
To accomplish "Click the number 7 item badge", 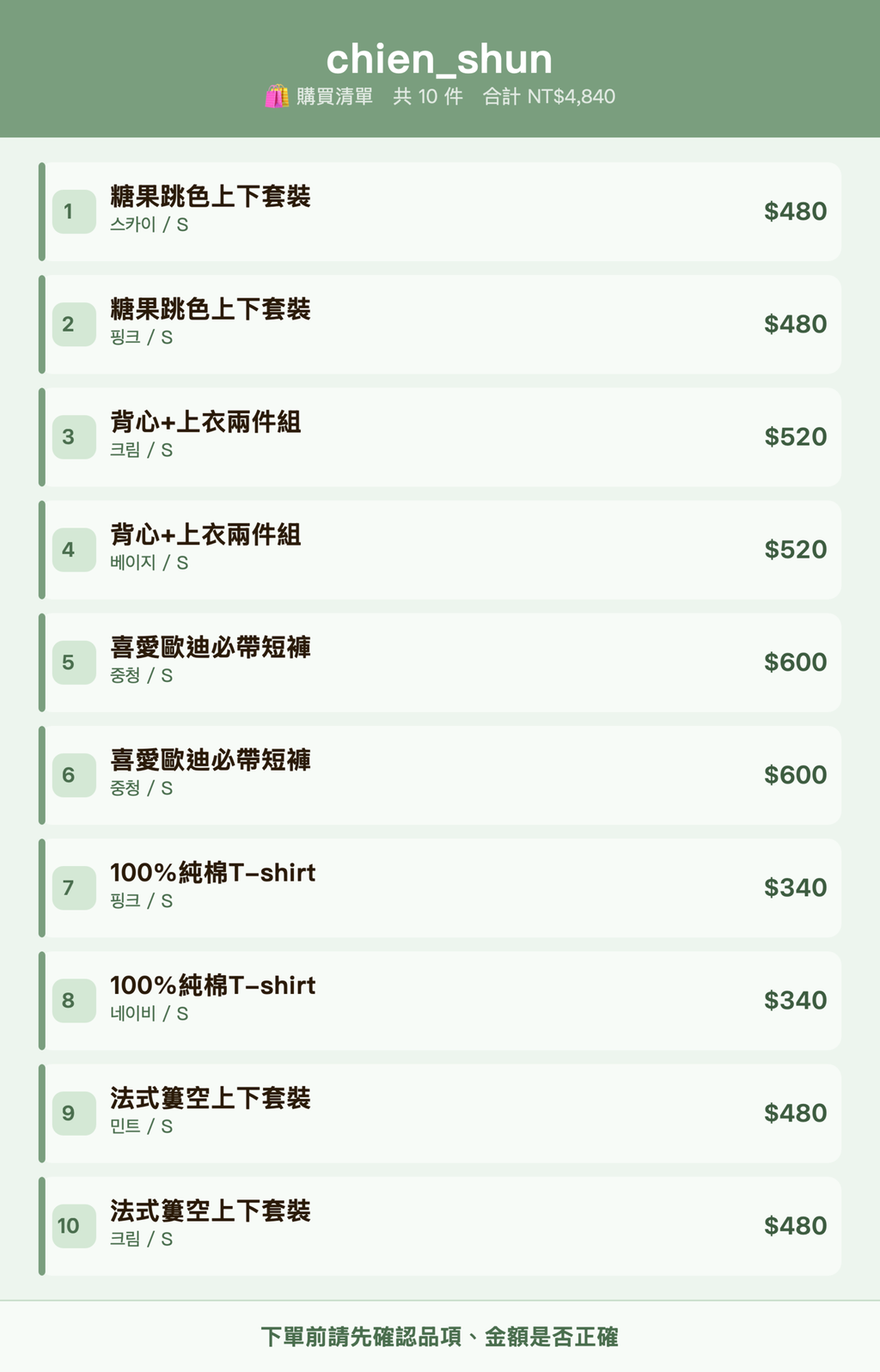I will pyautogui.click(x=74, y=887).
